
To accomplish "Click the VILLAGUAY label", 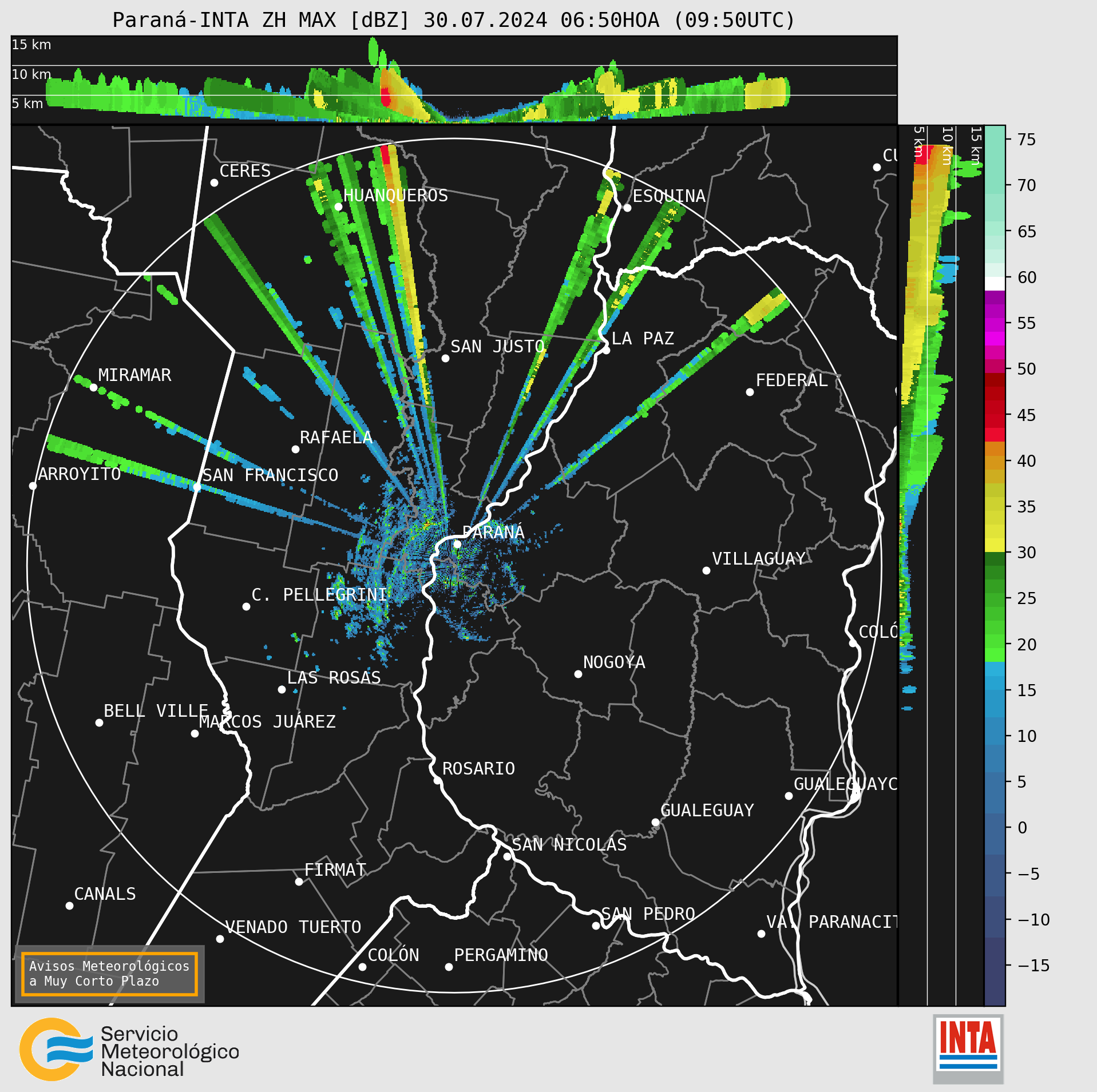I will tap(759, 559).
